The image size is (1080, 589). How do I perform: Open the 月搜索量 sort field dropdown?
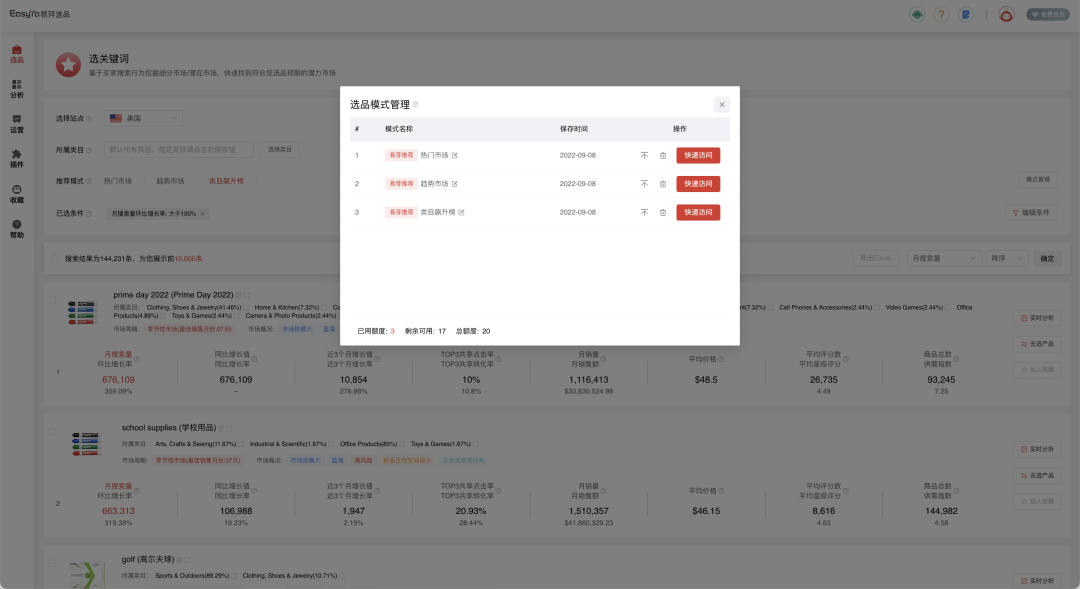click(944, 258)
